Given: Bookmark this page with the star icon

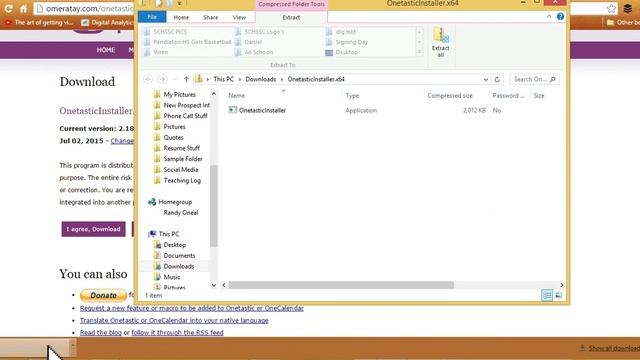Looking at the screenshot, I should click(x=611, y=9).
